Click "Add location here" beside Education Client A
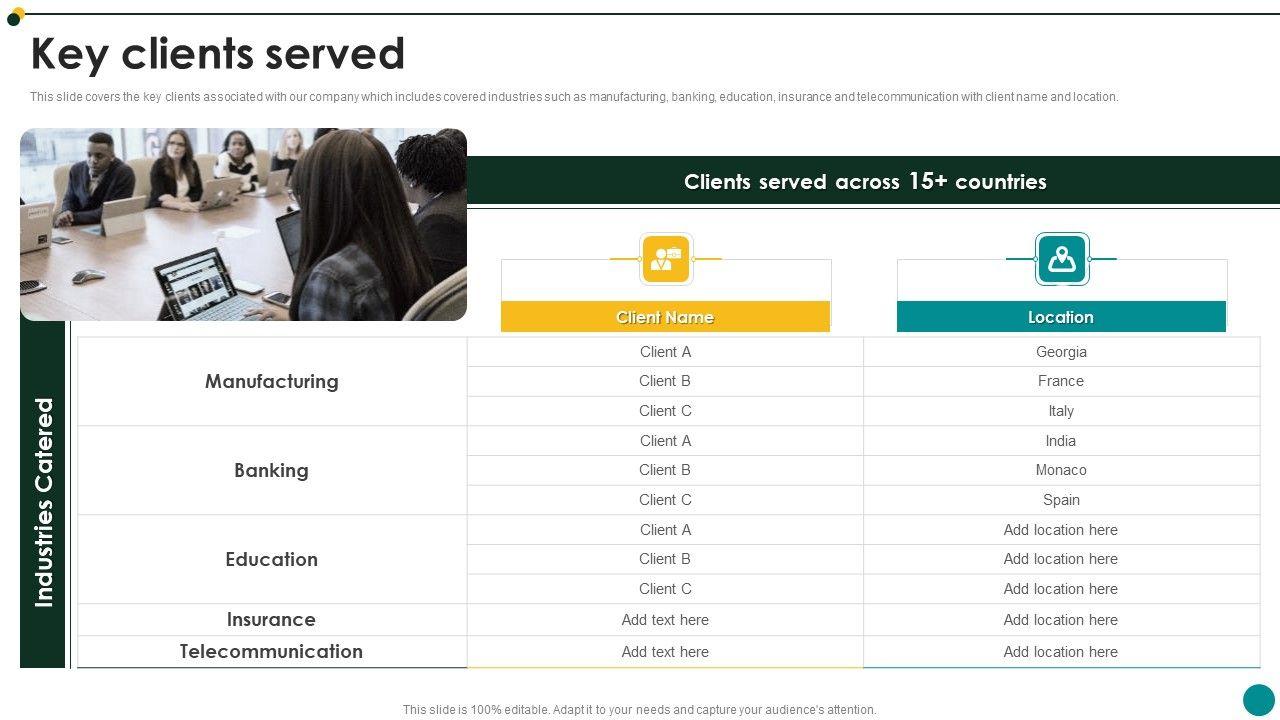Image resolution: width=1280 pixels, height=720 pixels. (1061, 530)
